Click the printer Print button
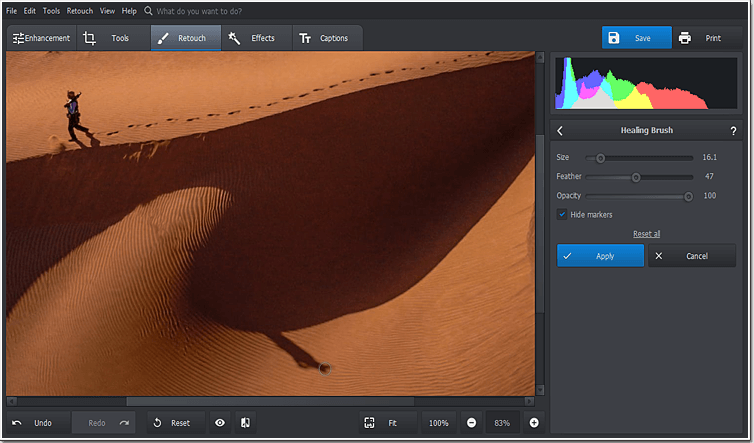Image resolution: width=754 pixels, height=443 pixels. (x=707, y=38)
